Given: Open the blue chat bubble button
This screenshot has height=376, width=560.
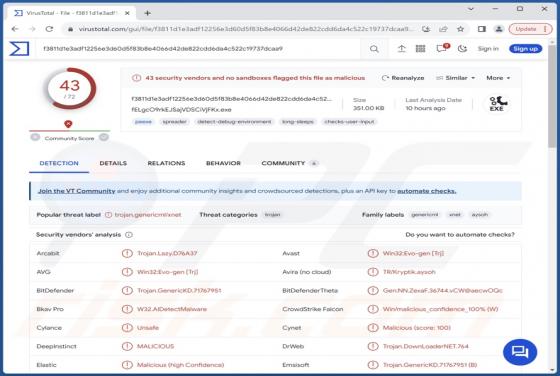Looking at the screenshot, I should [x=520, y=352].
